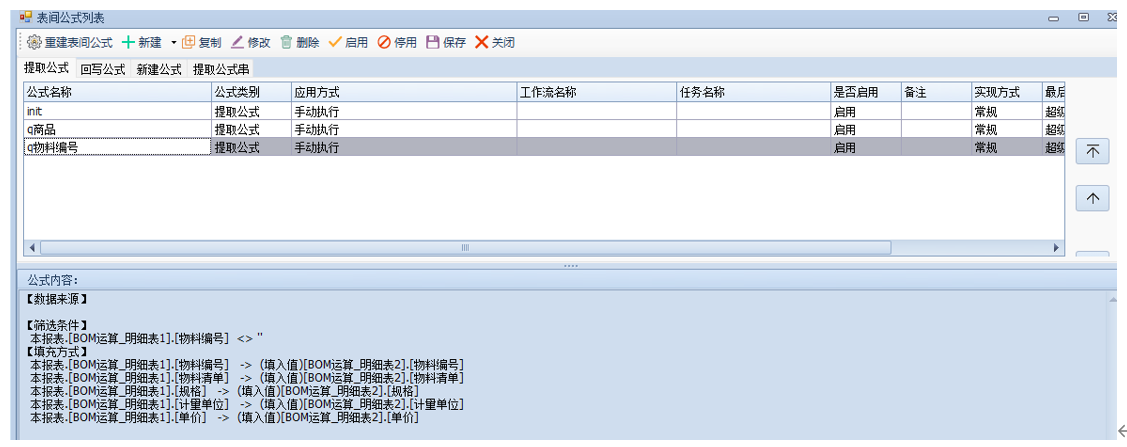Click the 删除 trash can icon

click(x=286, y=42)
